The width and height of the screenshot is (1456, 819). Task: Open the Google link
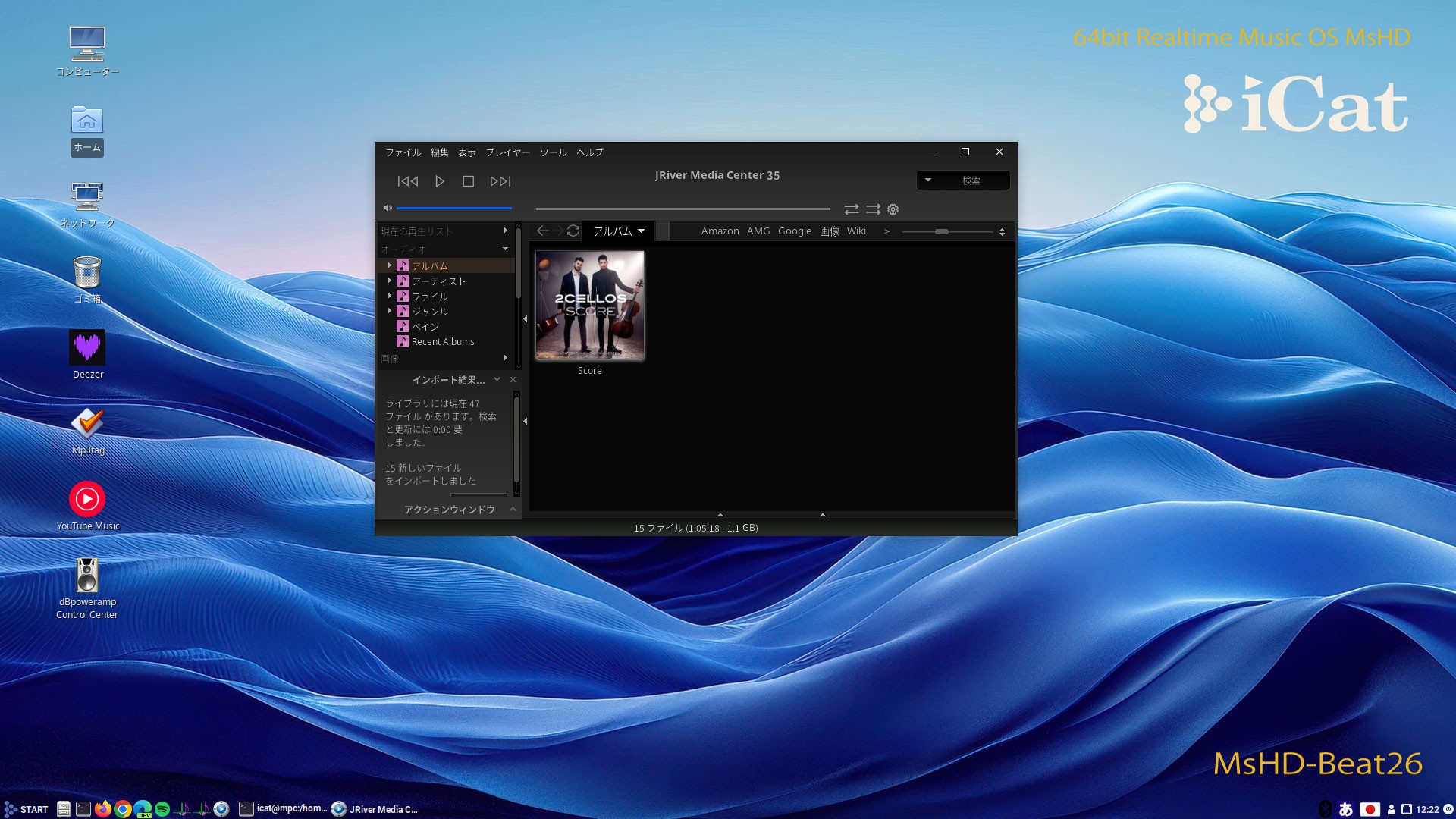pos(795,231)
